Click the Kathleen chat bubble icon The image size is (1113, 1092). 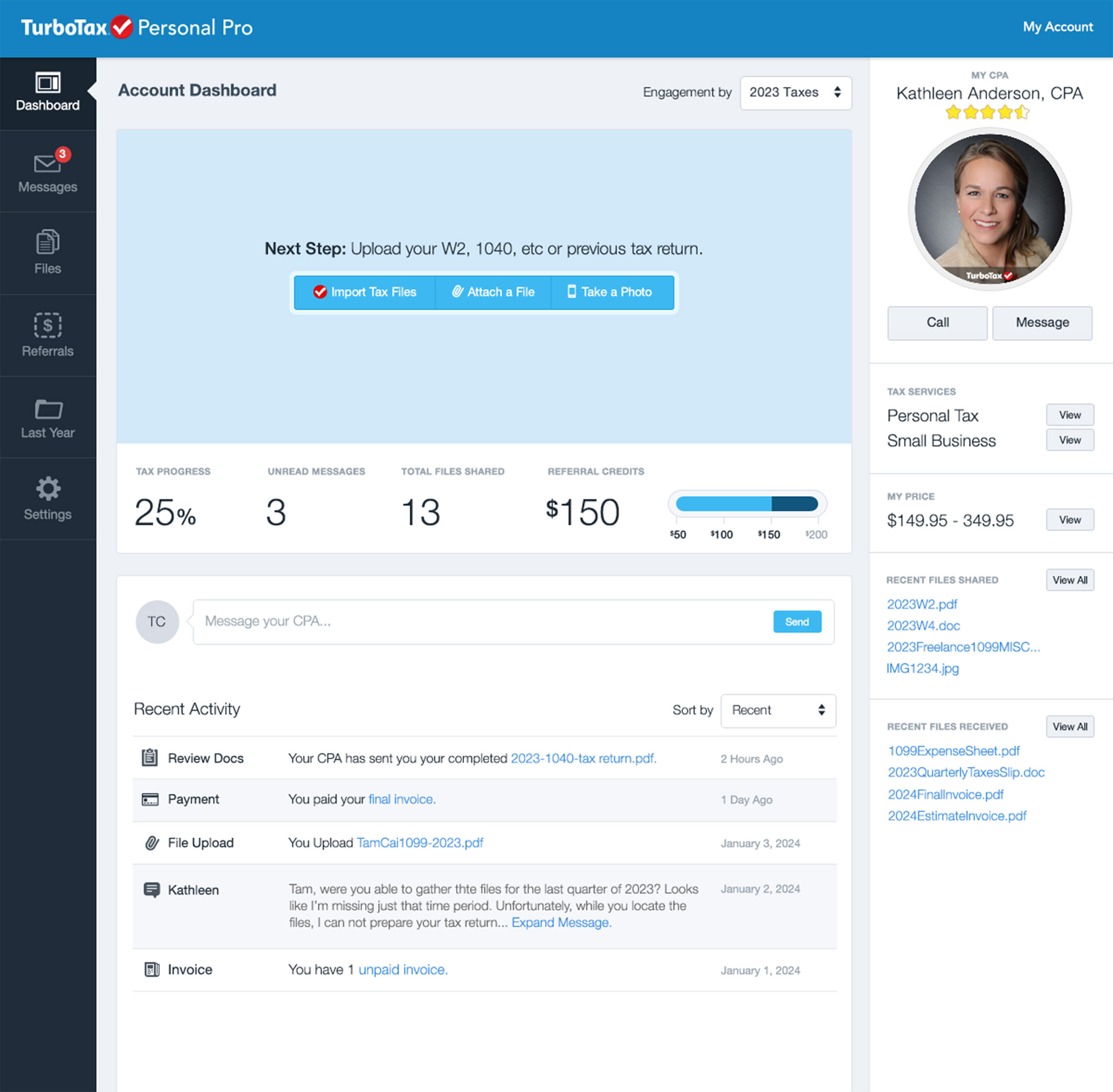pos(151,890)
